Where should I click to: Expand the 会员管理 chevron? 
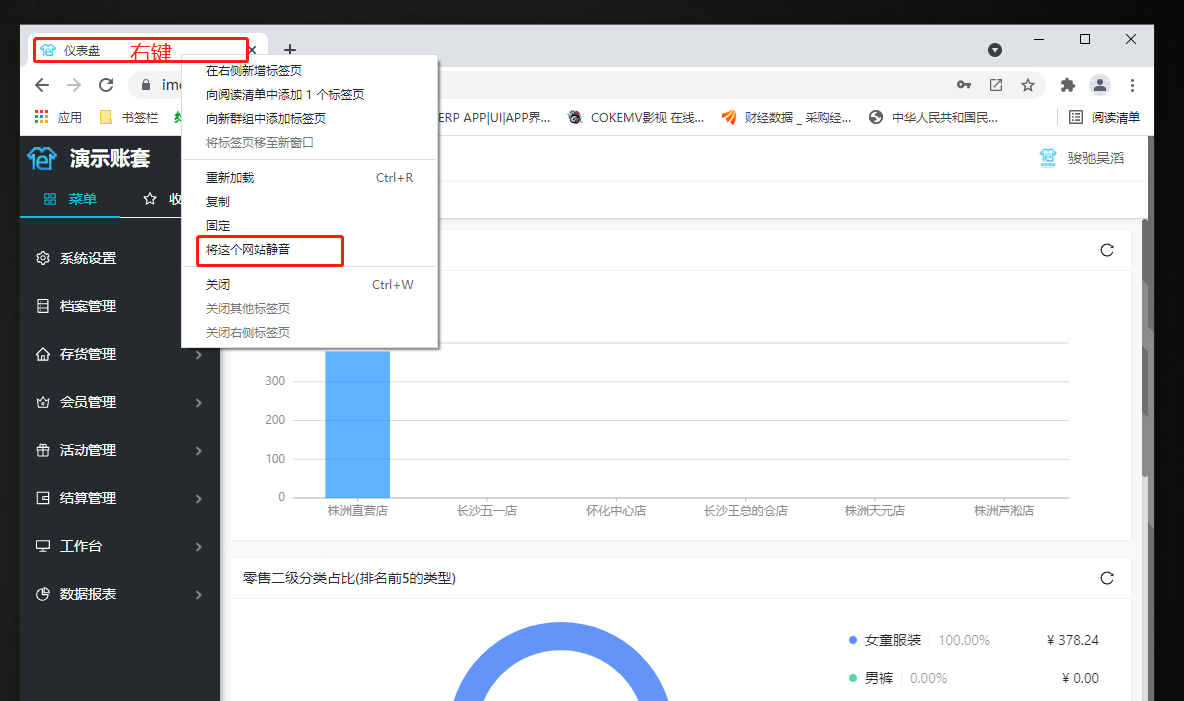click(199, 403)
